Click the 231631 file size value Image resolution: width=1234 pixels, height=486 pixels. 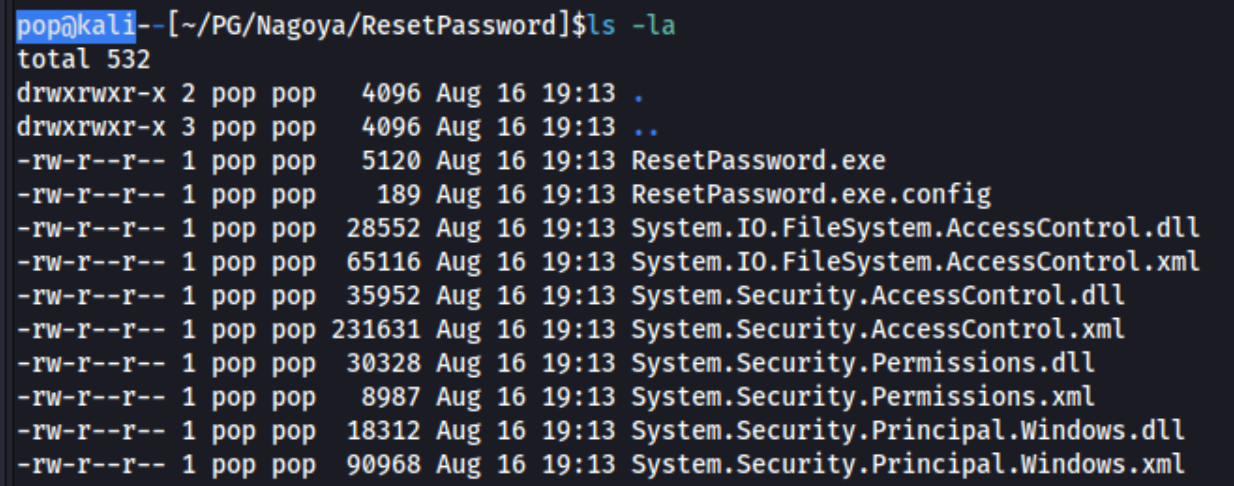click(376, 329)
